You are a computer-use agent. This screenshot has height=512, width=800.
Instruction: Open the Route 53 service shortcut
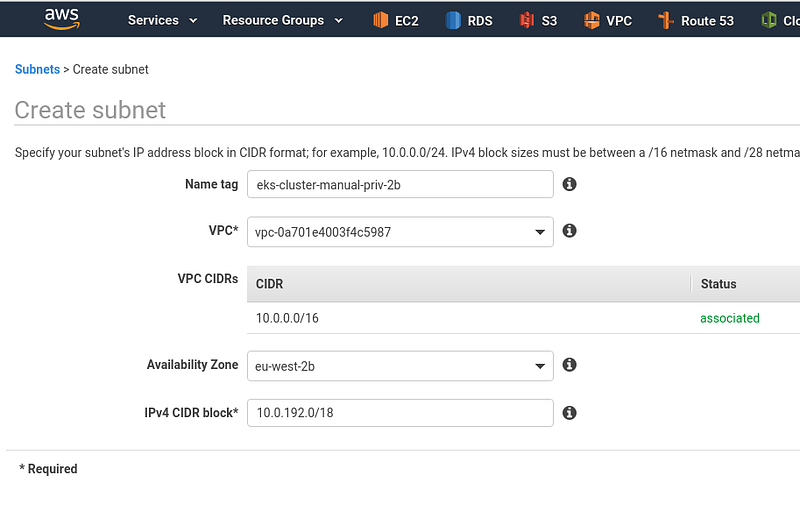point(696,20)
